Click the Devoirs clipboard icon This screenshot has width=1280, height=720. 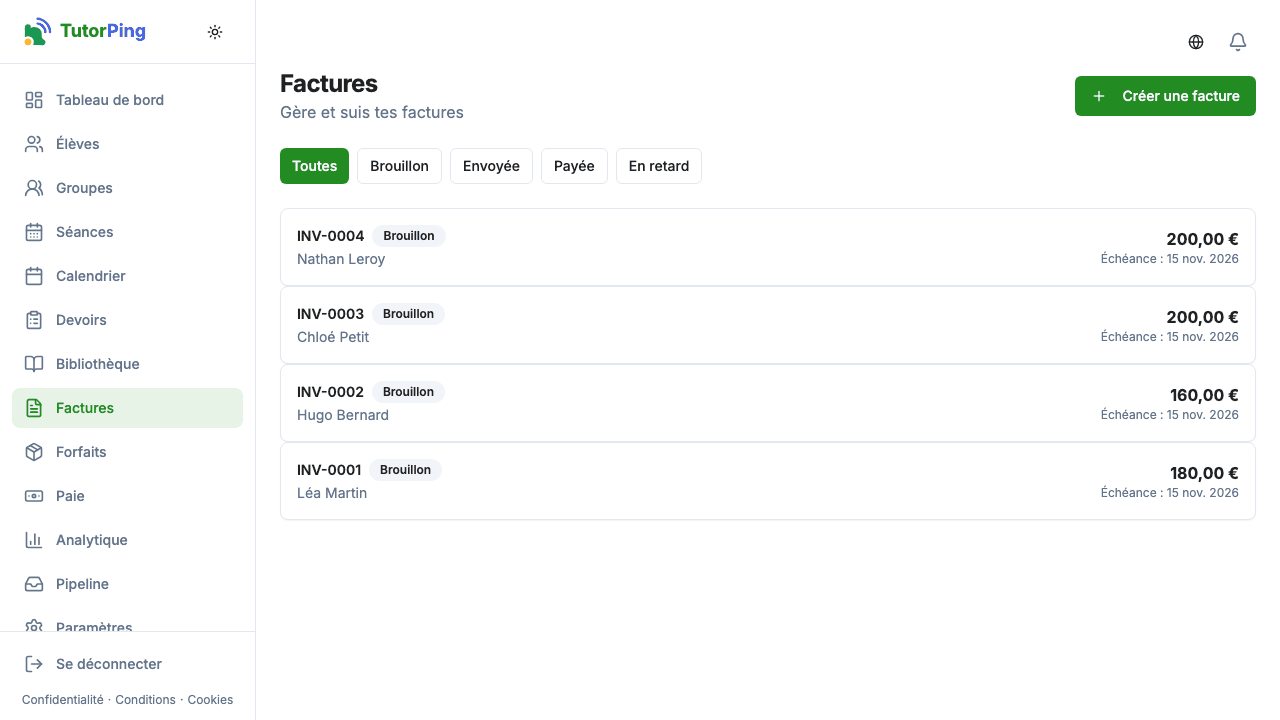pyautogui.click(x=34, y=320)
